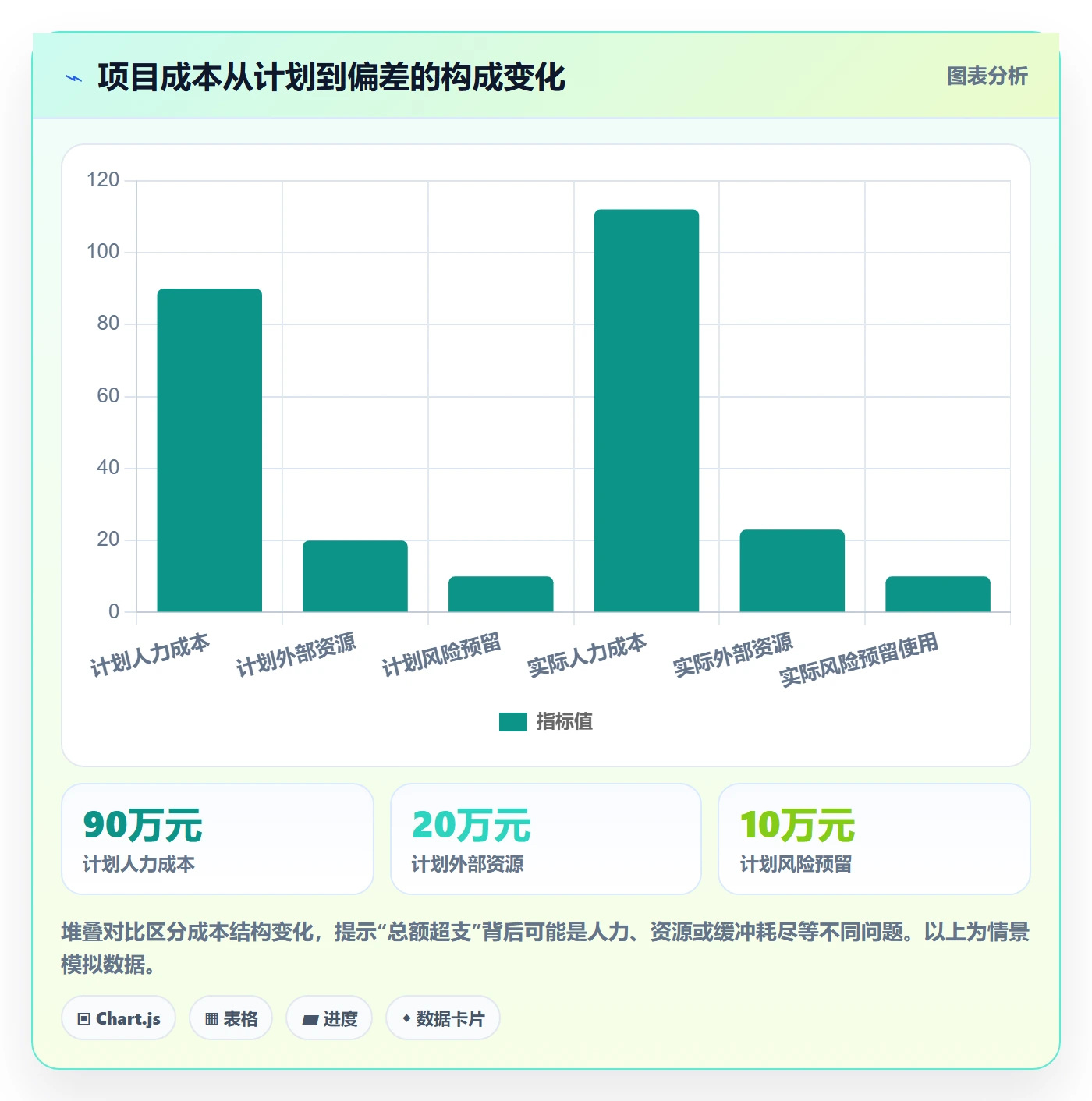
Task: Click the 数据卡片 tag chip
Action: click(x=443, y=1018)
